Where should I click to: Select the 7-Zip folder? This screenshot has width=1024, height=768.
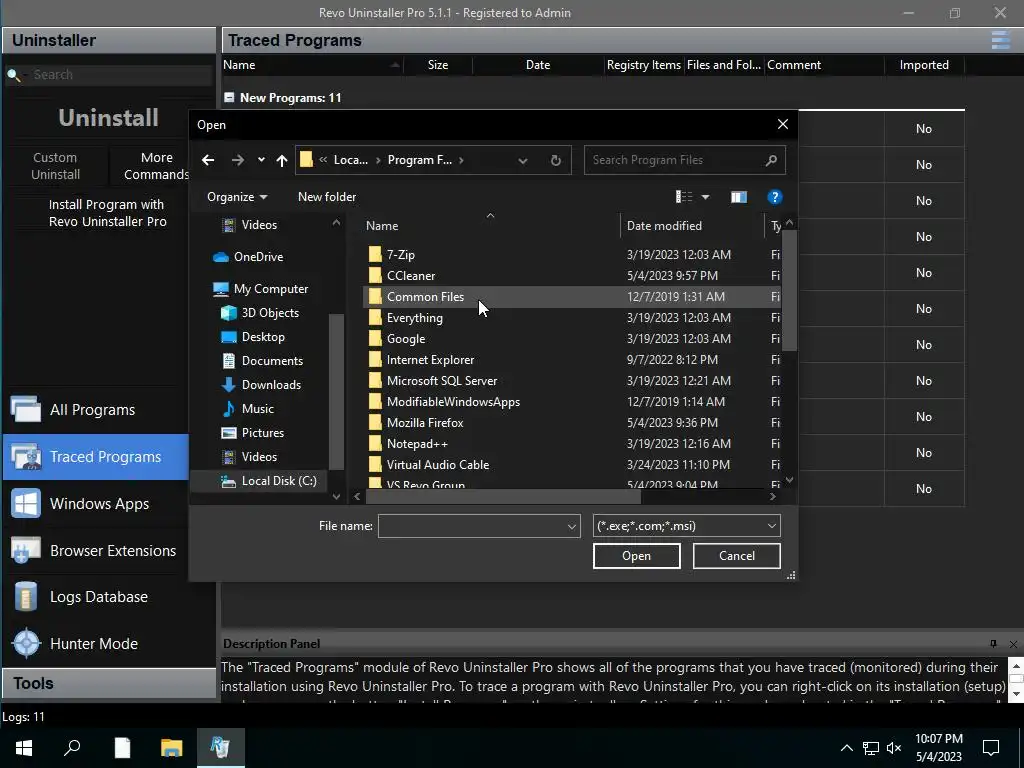point(400,255)
